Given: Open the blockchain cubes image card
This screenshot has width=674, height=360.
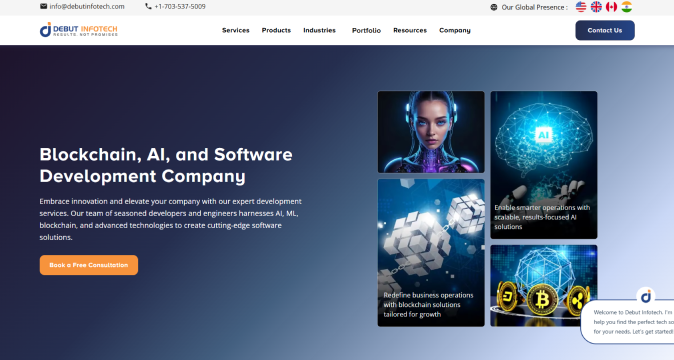Looking at the screenshot, I should (x=431, y=253).
